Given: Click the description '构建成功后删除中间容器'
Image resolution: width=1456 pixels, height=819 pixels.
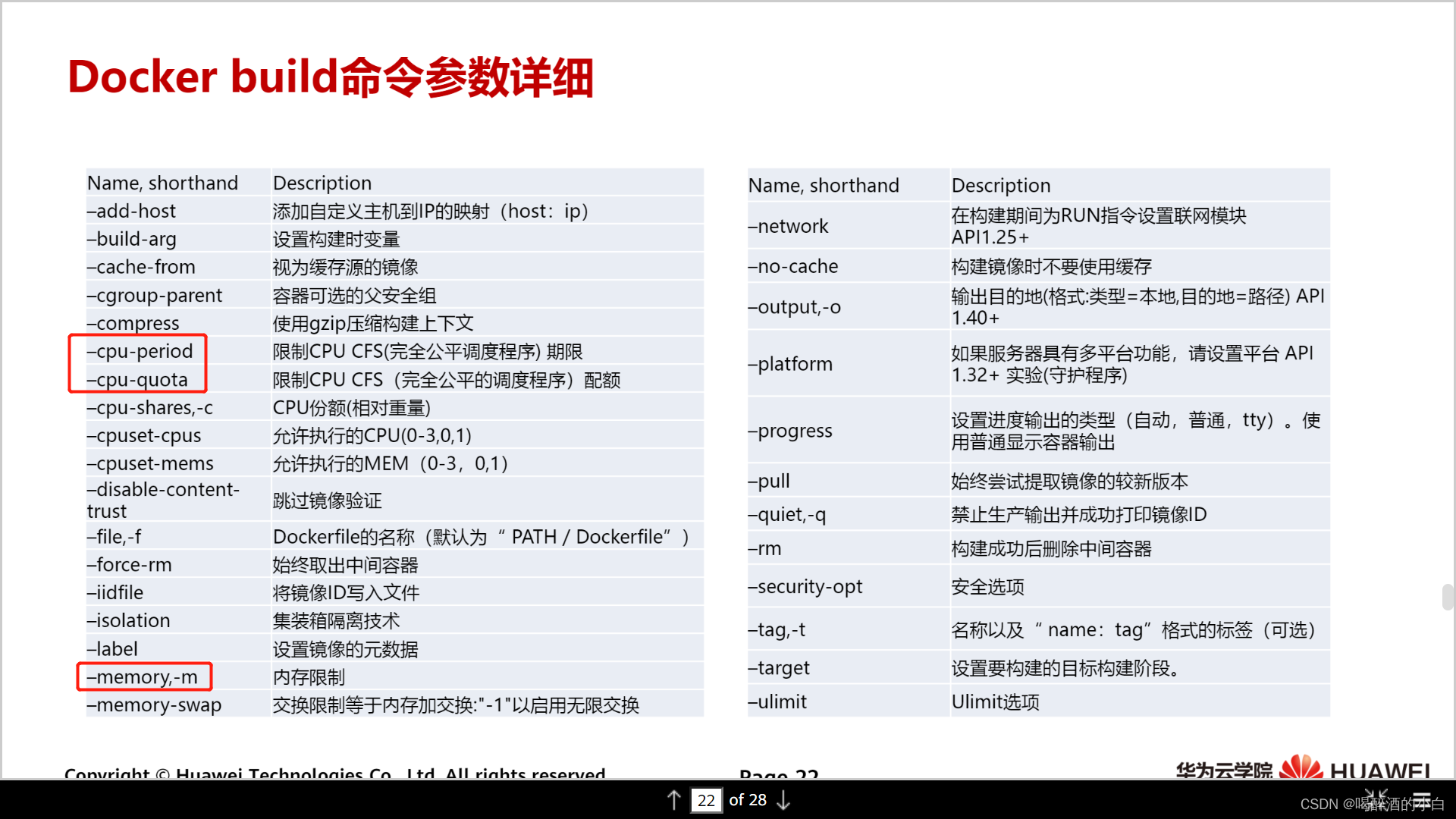Looking at the screenshot, I should 1051,548.
